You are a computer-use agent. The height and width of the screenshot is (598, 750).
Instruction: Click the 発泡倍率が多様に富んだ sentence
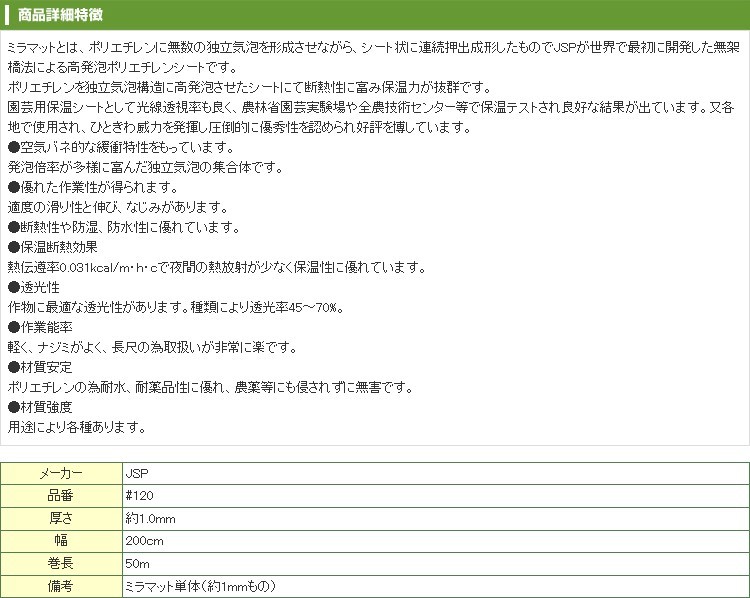point(146,167)
